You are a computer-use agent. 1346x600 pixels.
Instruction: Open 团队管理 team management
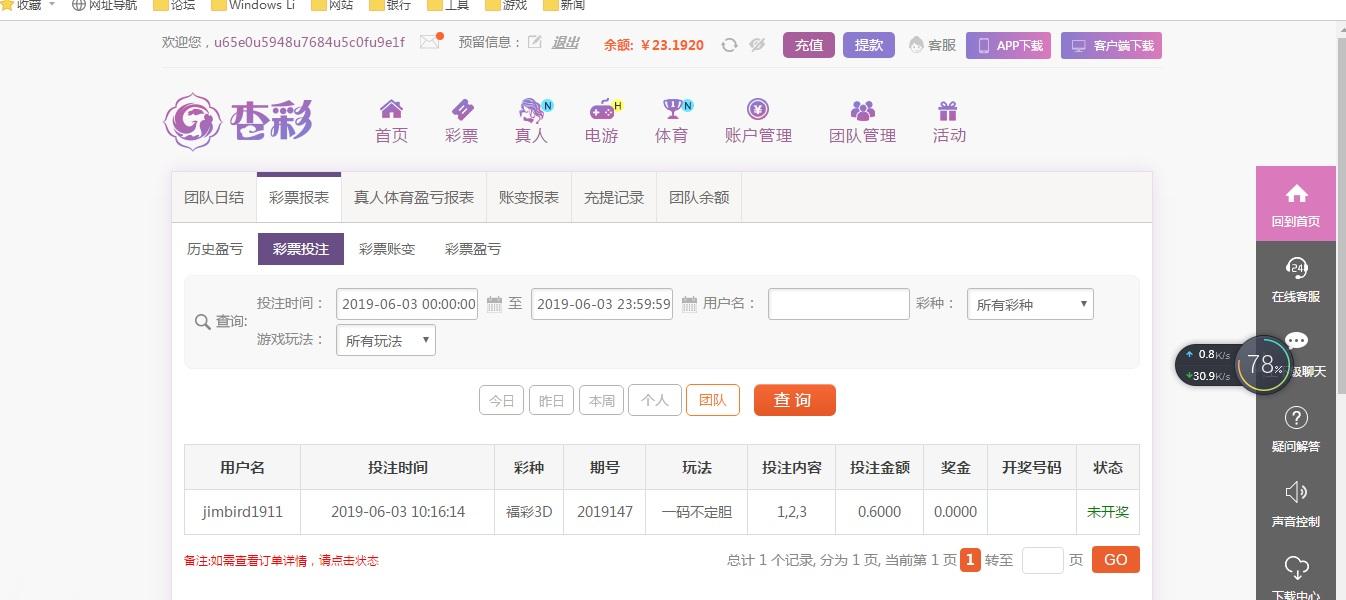click(862, 122)
